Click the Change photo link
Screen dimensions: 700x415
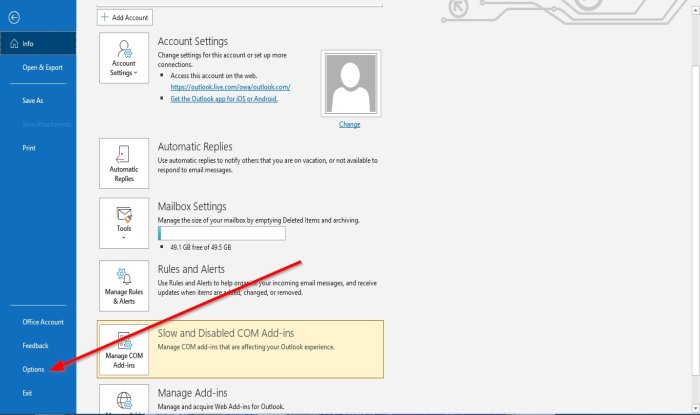350,124
